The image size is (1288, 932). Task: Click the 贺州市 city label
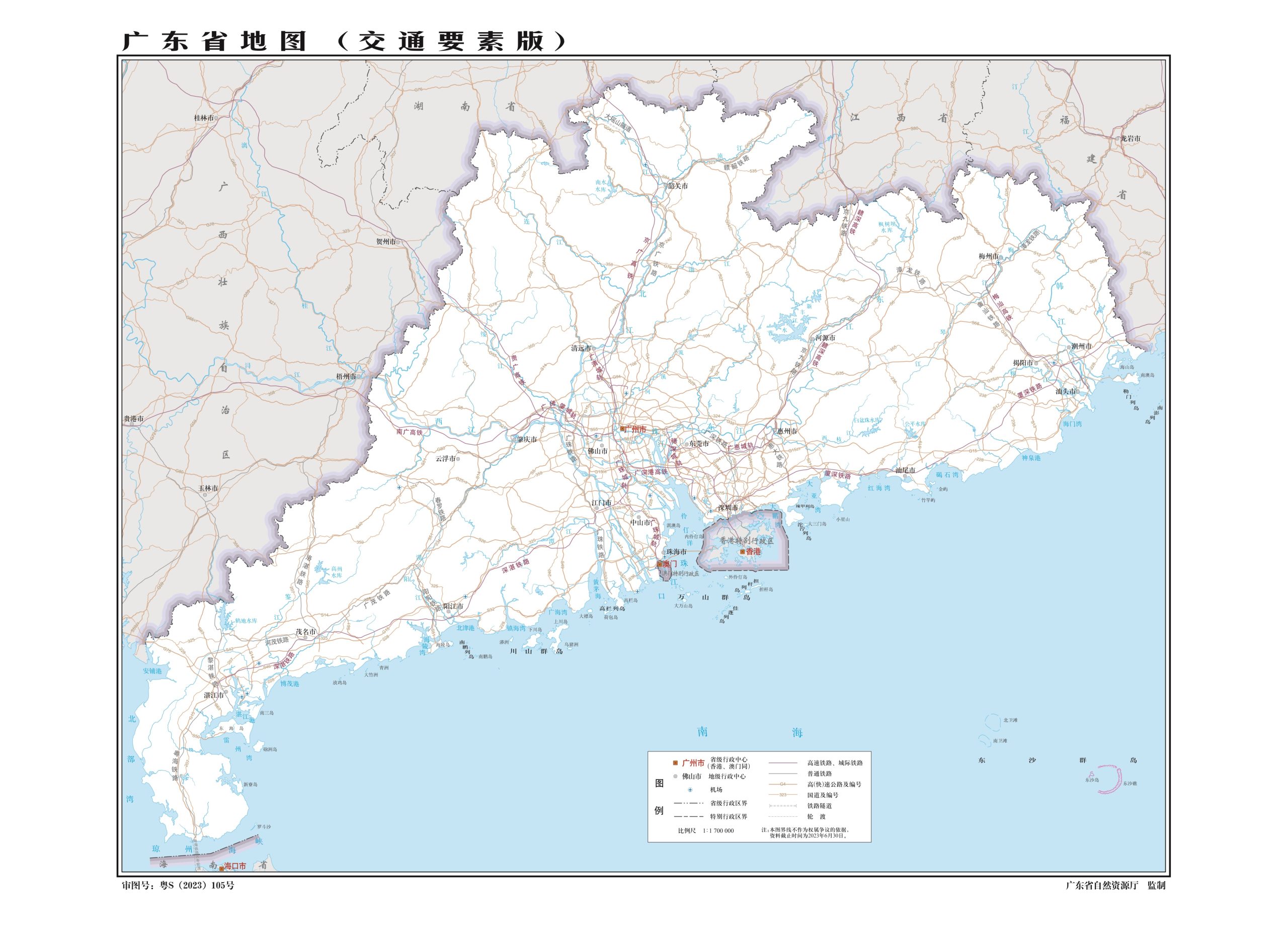(x=386, y=241)
